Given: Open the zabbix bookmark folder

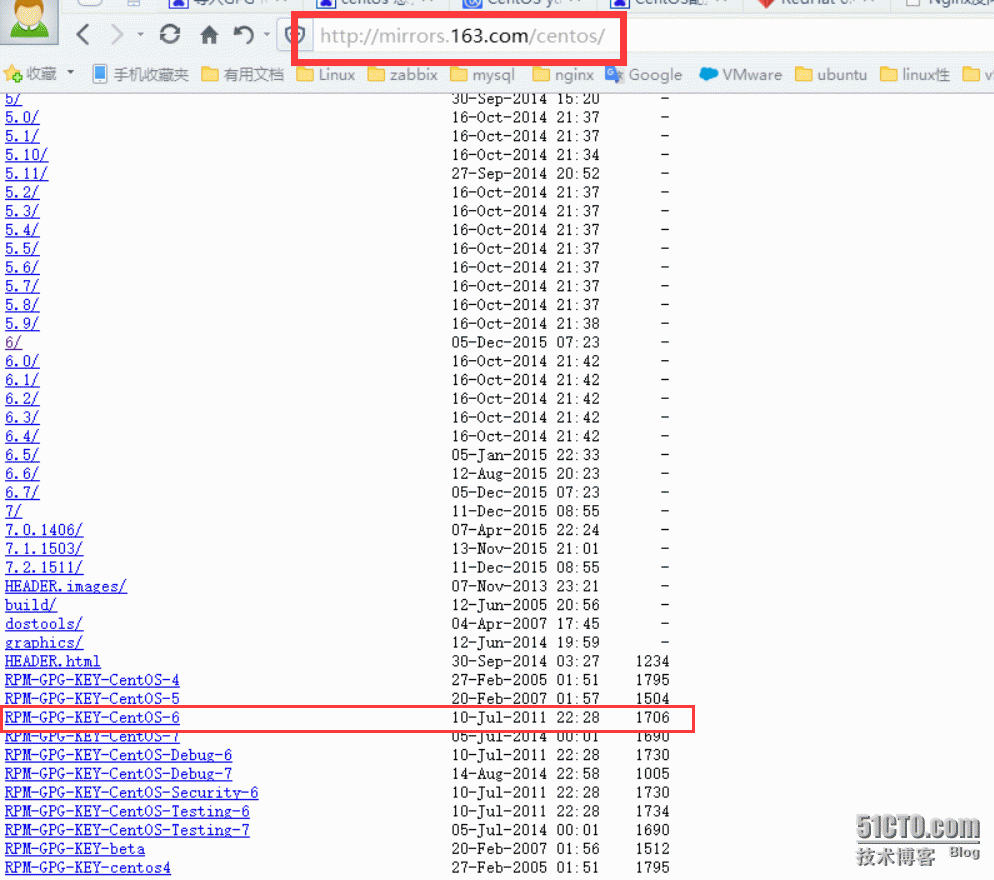Looking at the screenshot, I should coord(403,75).
